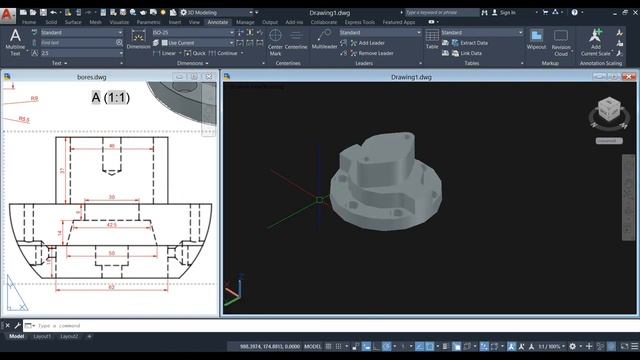This screenshot has height=360, width=640.
Task: Select the Wipeout tool
Action: click(536, 39)
